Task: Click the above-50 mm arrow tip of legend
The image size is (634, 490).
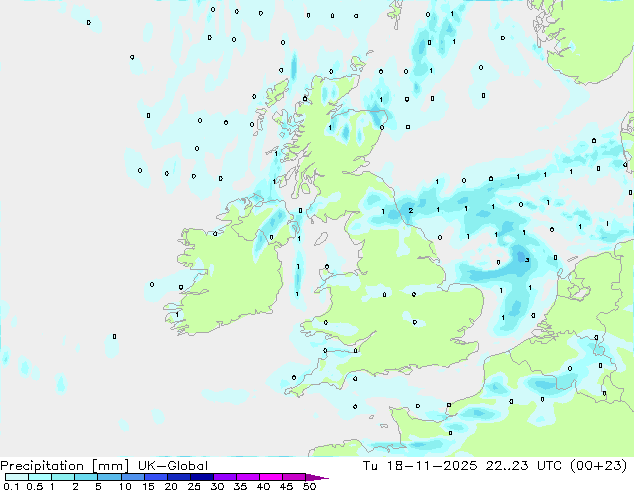Action: (x=317, y=477)
